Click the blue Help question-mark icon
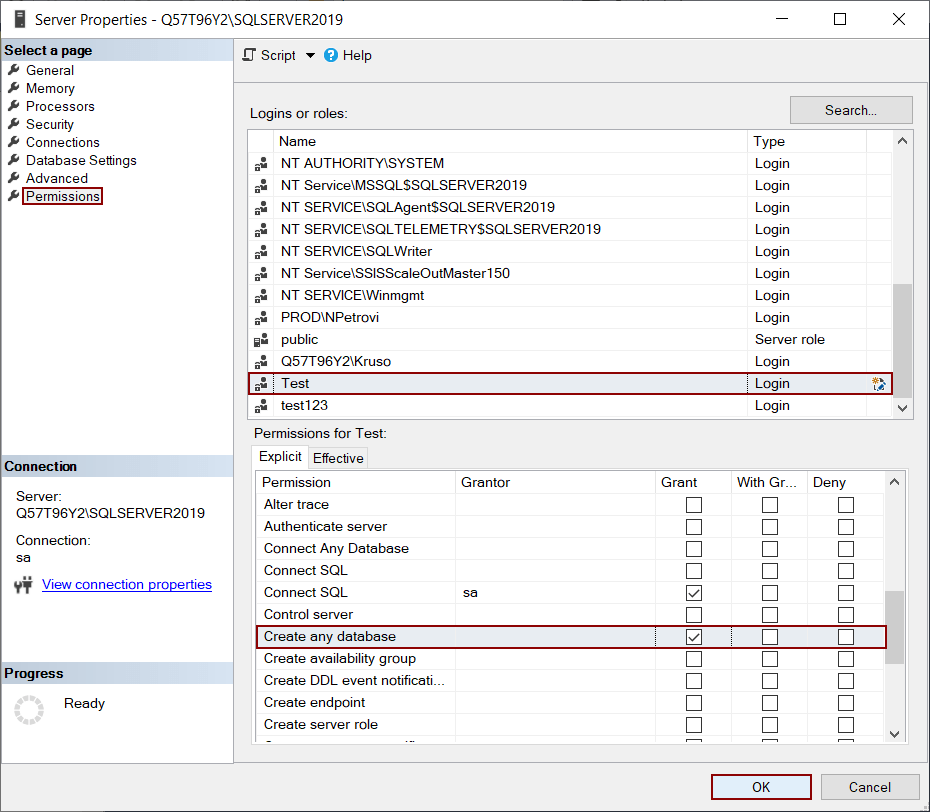Viewport: 930px width, 812px height. coord(330,55)
